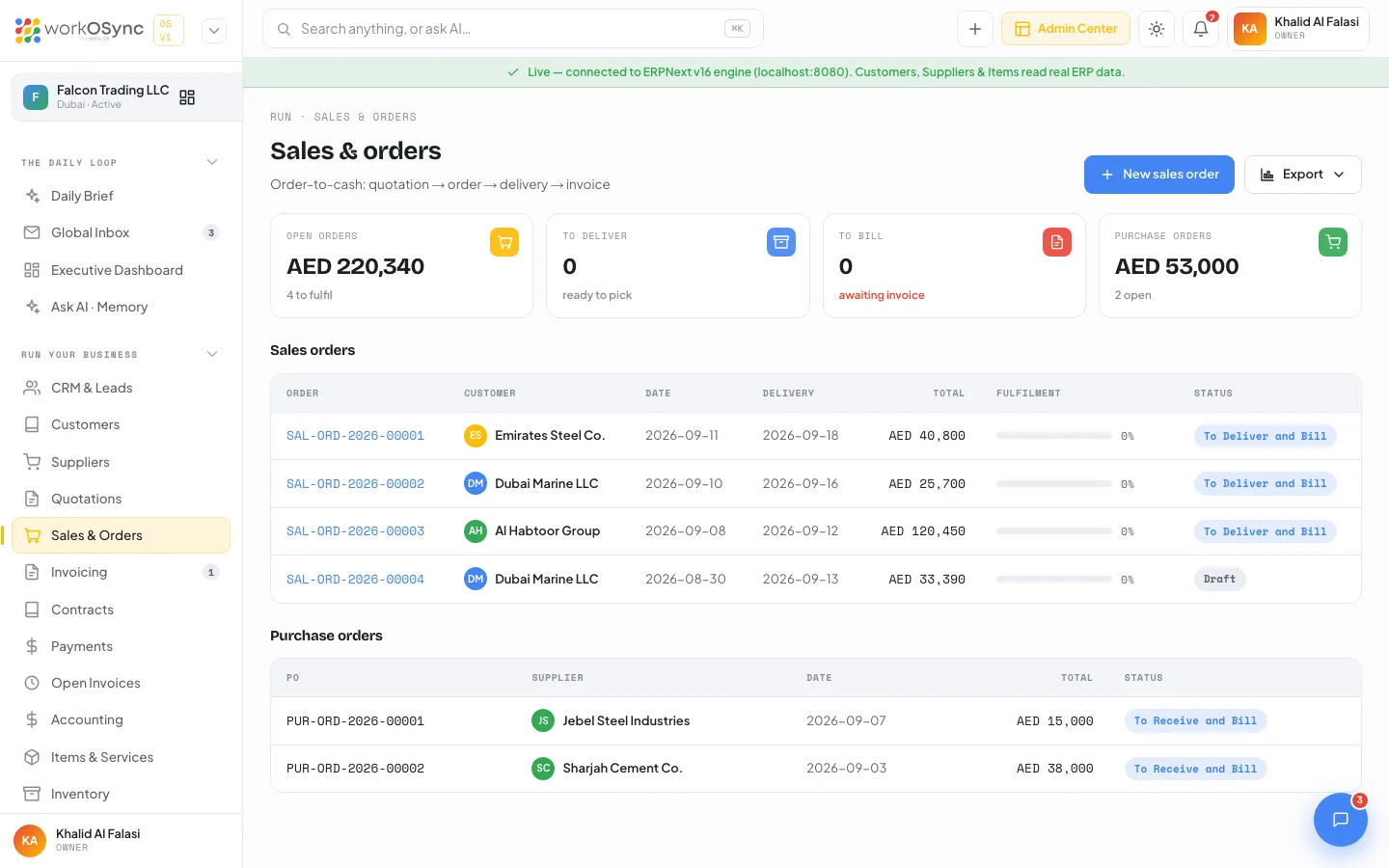The image size is (1389, 868).
Task: Click the Sharjah Cement Co. SC avatar
Action: pos(543,769)
